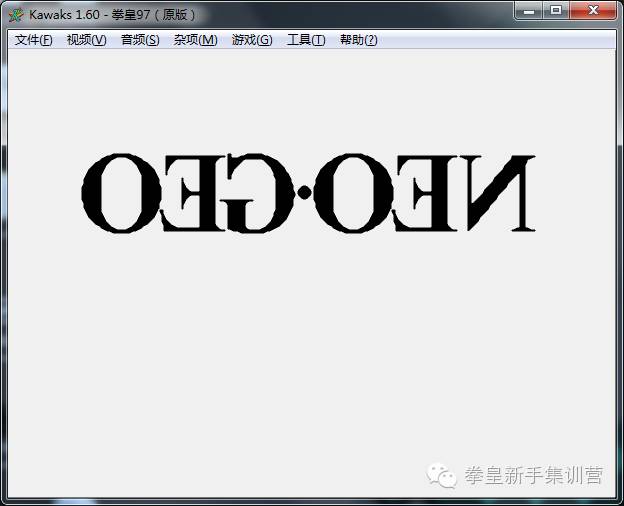Open the 音频(S) menu
This screenshot has width=624, height=506.
tap(140, 40)
